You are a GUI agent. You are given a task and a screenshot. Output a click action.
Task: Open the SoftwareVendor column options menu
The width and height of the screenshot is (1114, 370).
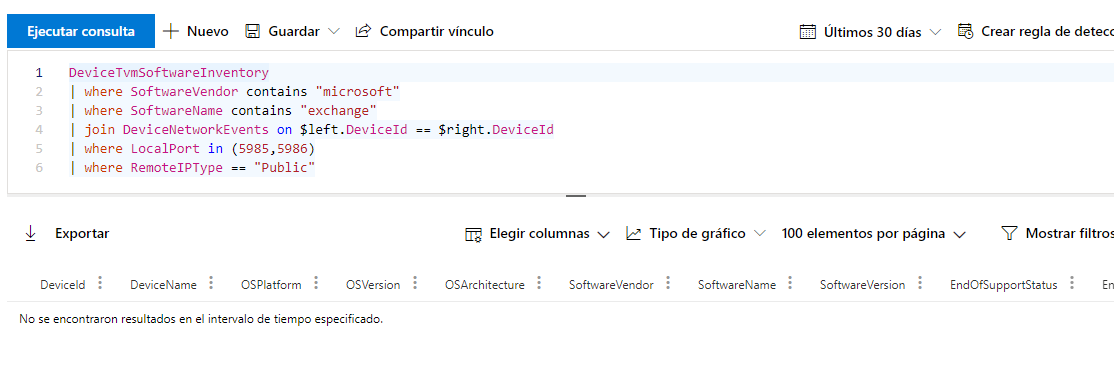tap(668, 283)
